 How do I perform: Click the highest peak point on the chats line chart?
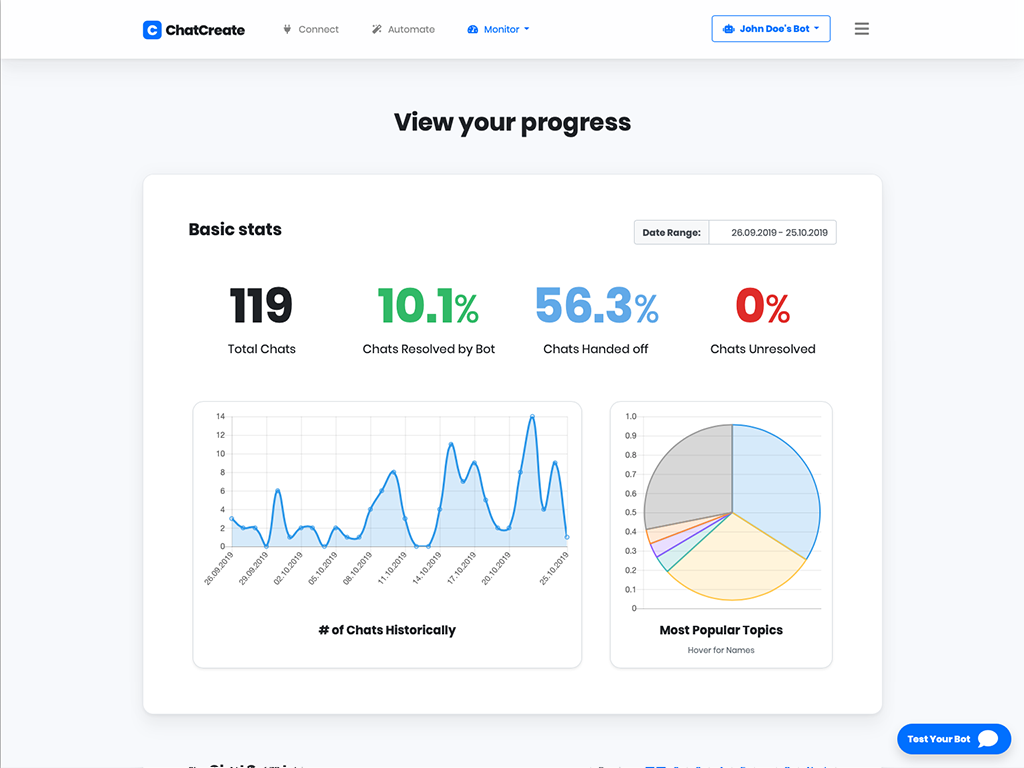[x=532, y=416]
